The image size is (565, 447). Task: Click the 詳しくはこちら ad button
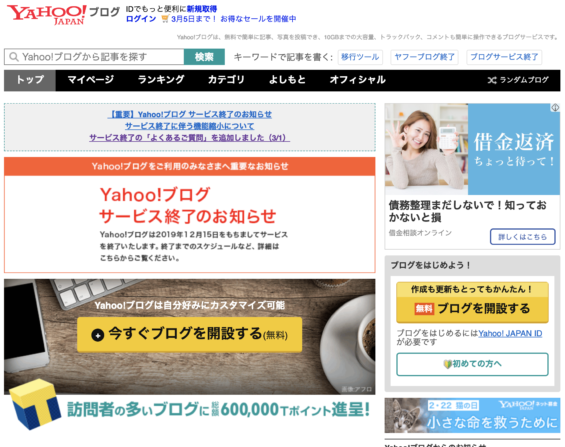pos(522,237)
